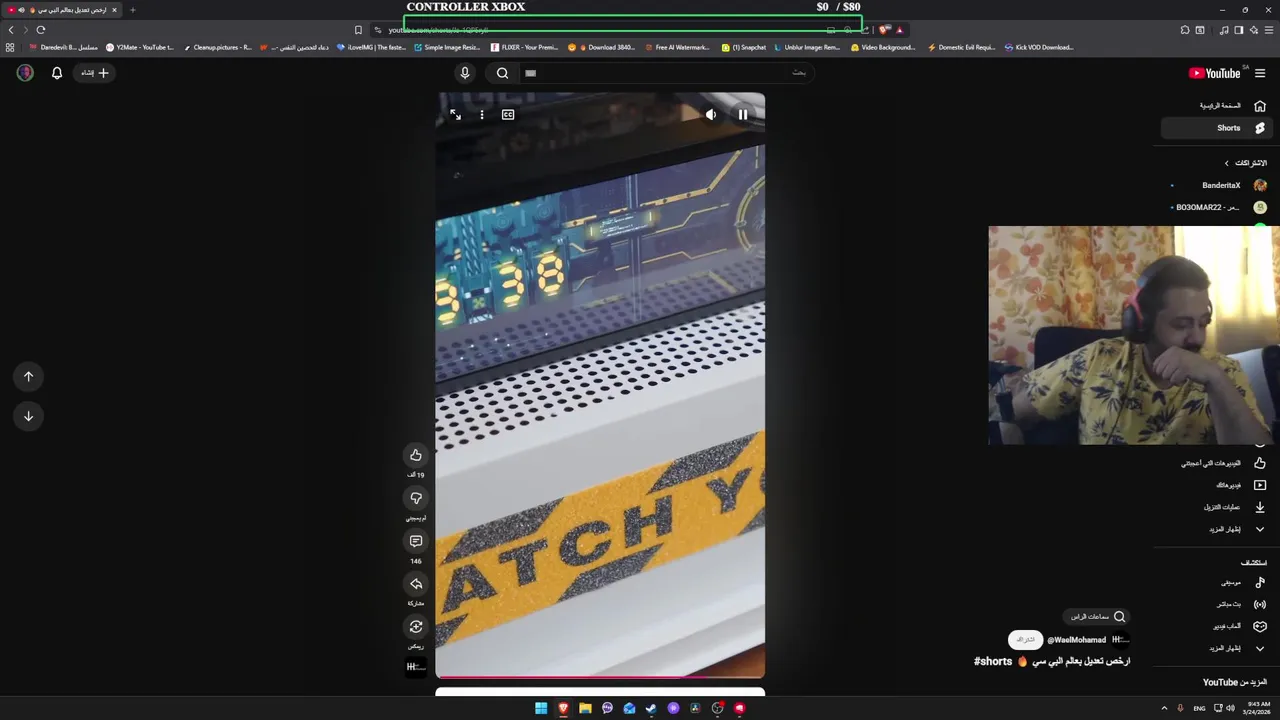Image resolution: width=1280 pixels, height=720 pixels.
Task: Collapse the YouTube guide hamburger menu
Action: click(1259, 73)
